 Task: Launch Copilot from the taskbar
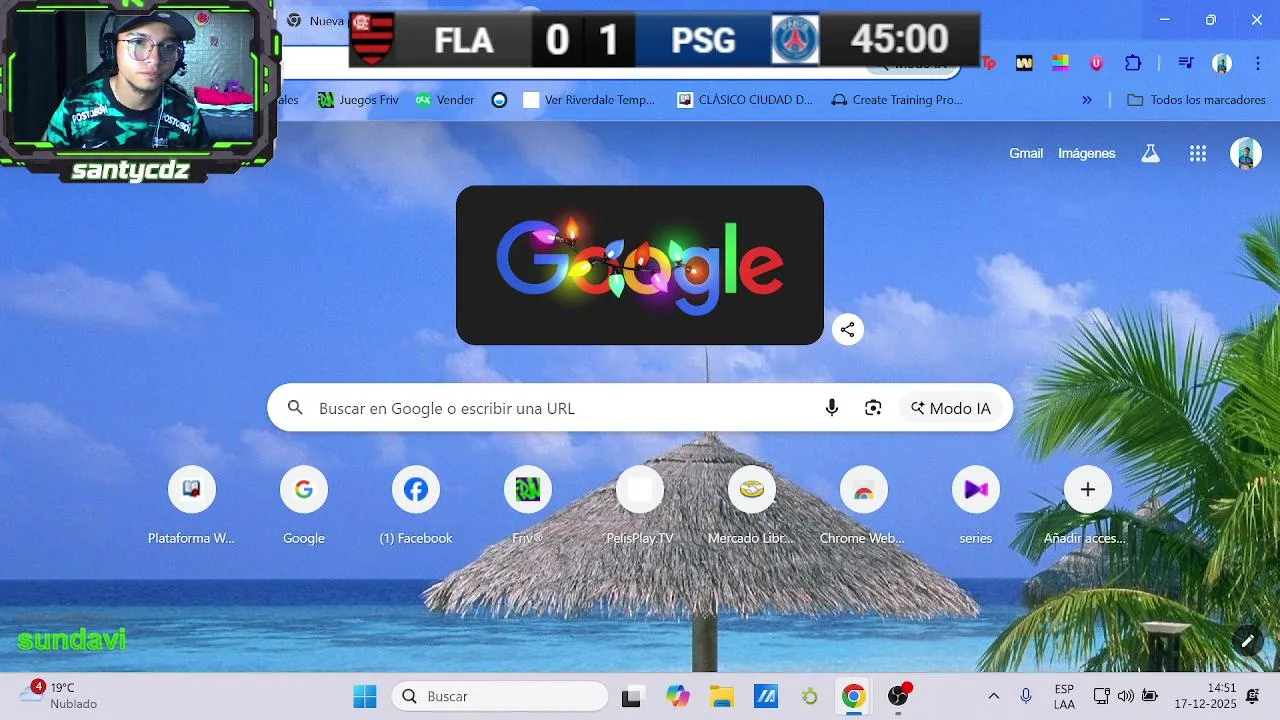(x=678, y=697)
